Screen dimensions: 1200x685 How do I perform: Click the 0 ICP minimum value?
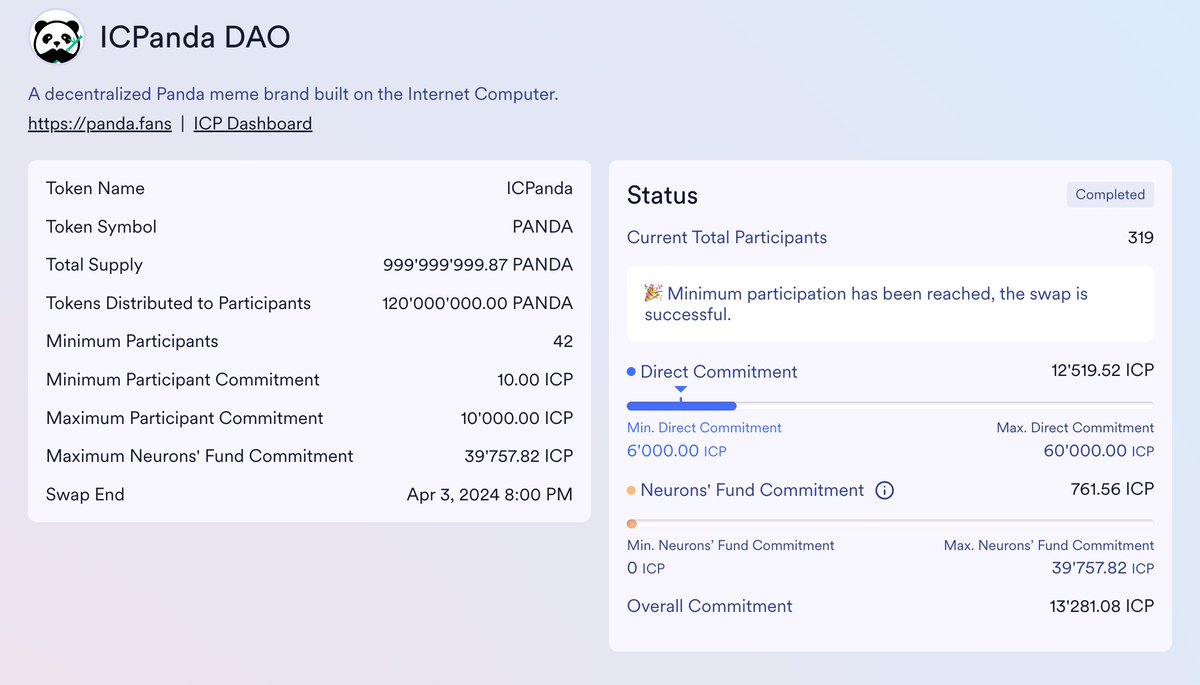tap(646, 569)
